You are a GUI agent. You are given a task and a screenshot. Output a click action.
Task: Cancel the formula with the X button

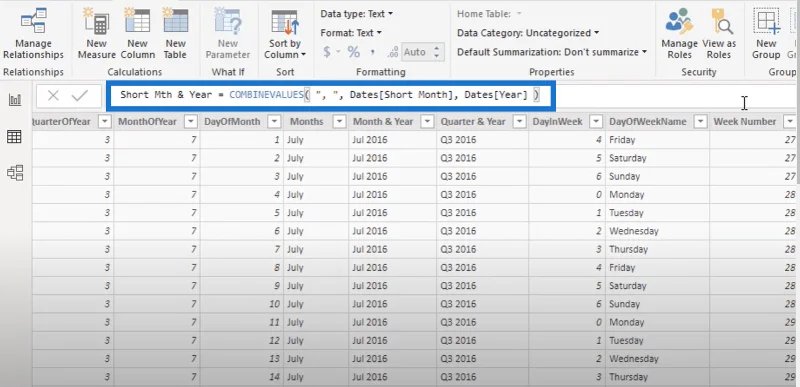coord(54,95)
